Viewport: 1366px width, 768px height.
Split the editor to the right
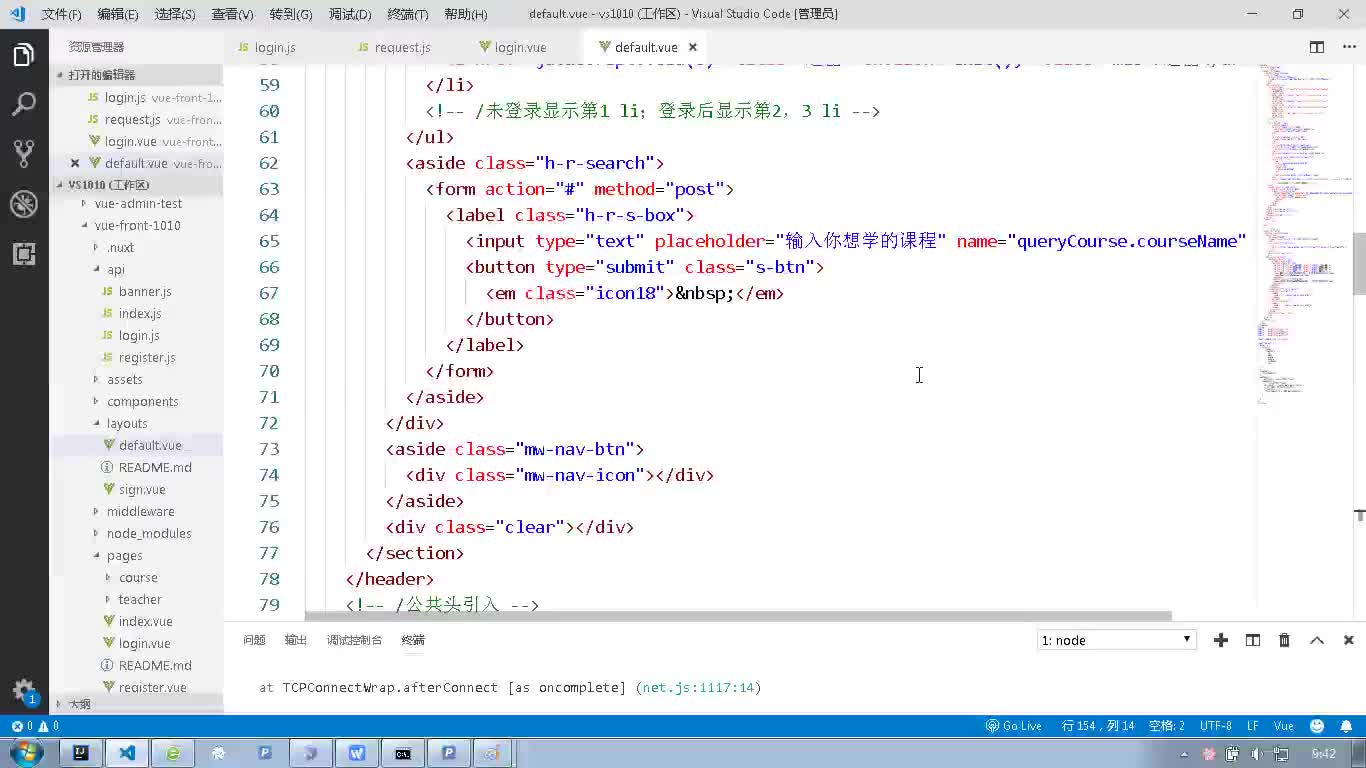tap(1317, 47)
